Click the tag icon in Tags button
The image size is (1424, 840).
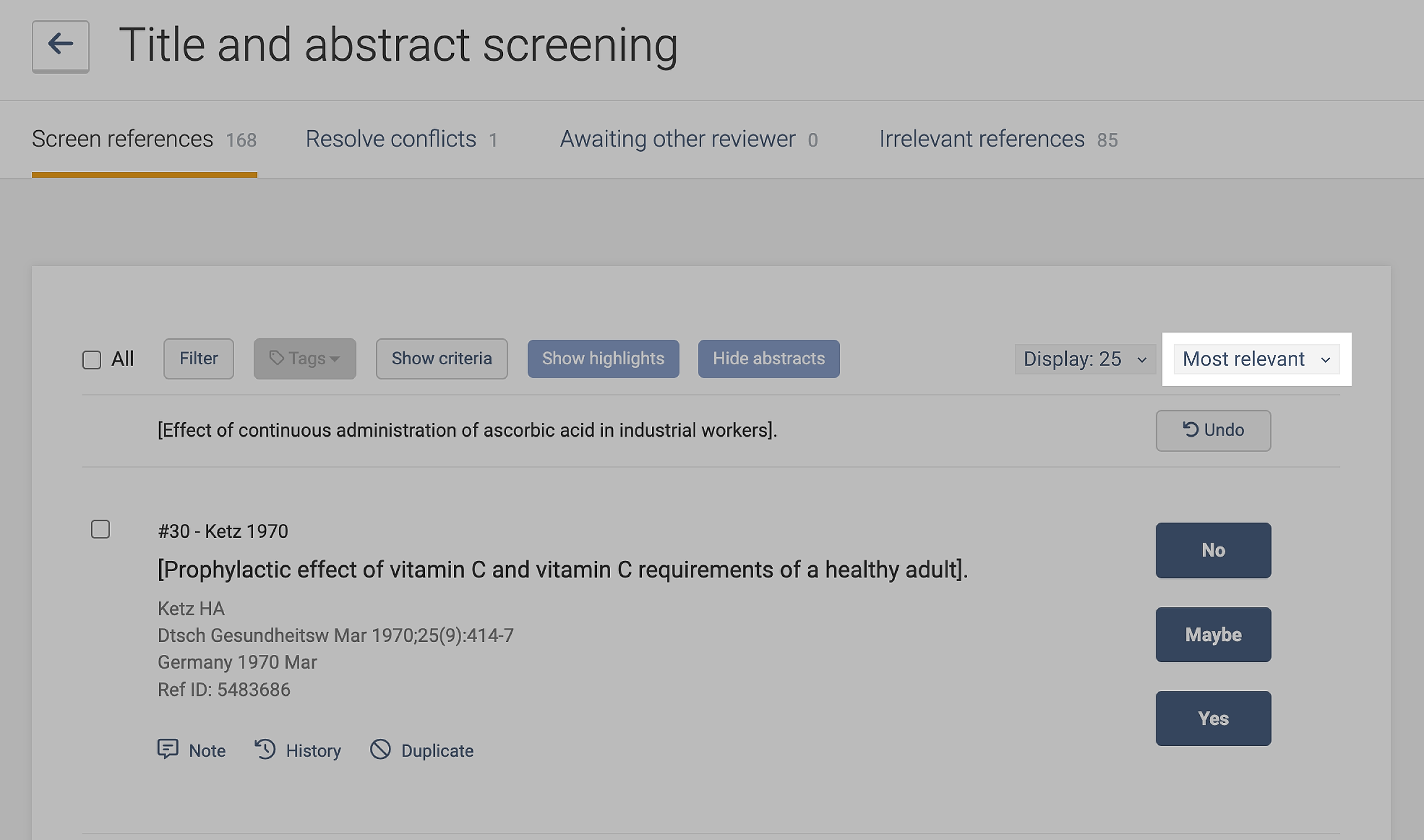point(276,358)
